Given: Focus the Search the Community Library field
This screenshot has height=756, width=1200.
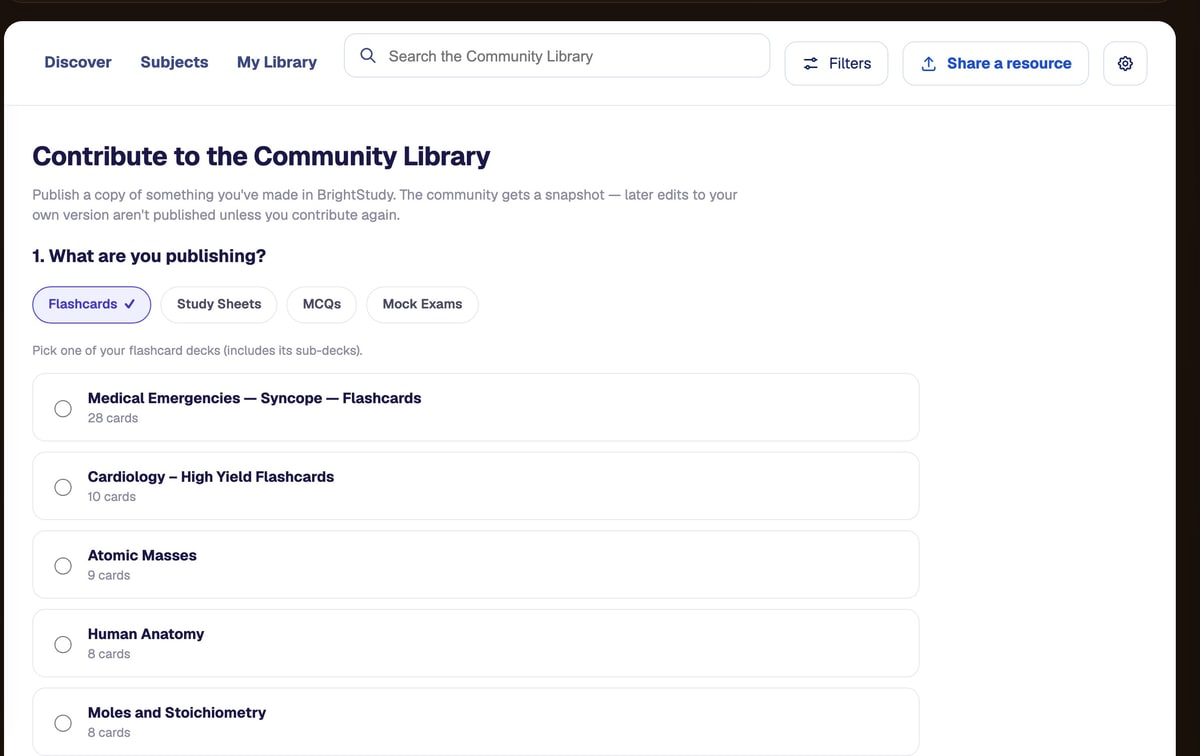Looking at the screenshot, I should tap(557, 56).
